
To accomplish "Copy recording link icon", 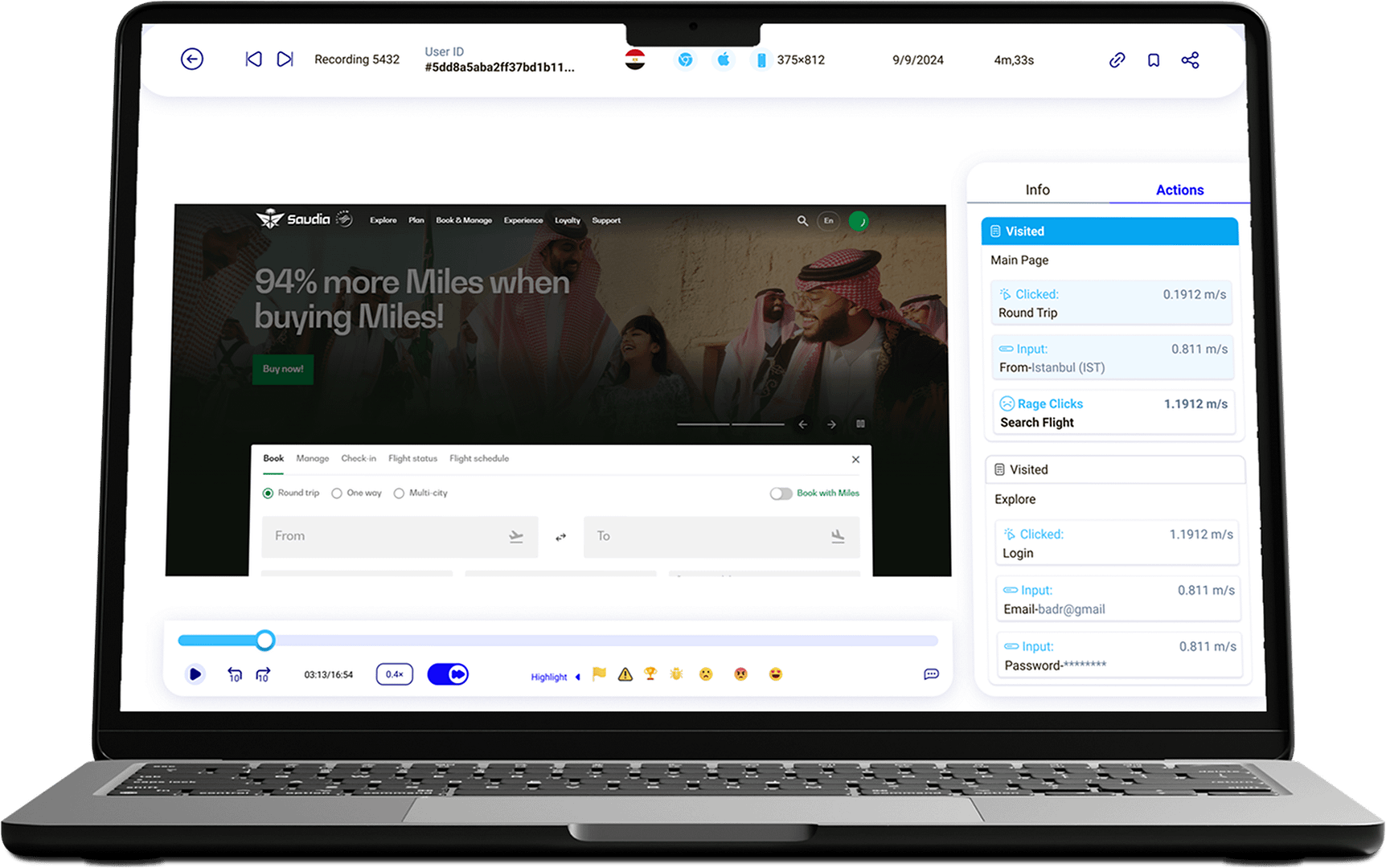I will click(1117, 60).
